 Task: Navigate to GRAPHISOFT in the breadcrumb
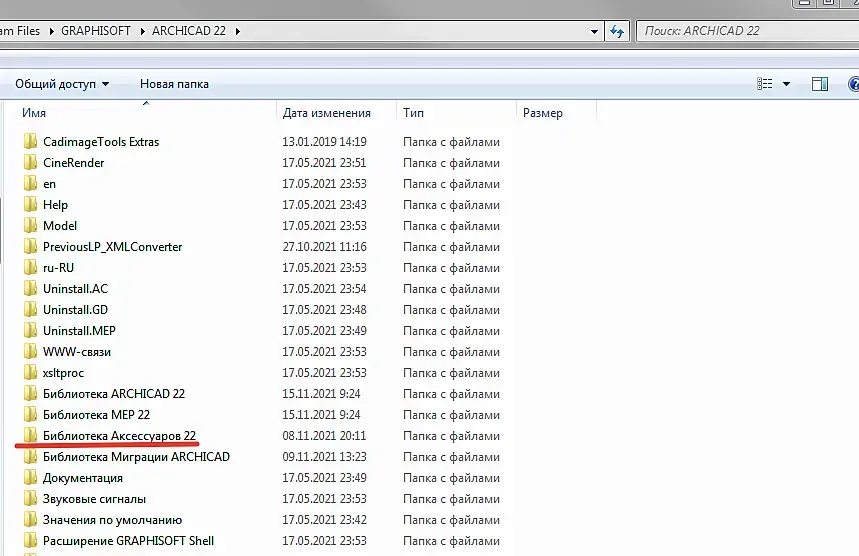[x=96, y=31]
